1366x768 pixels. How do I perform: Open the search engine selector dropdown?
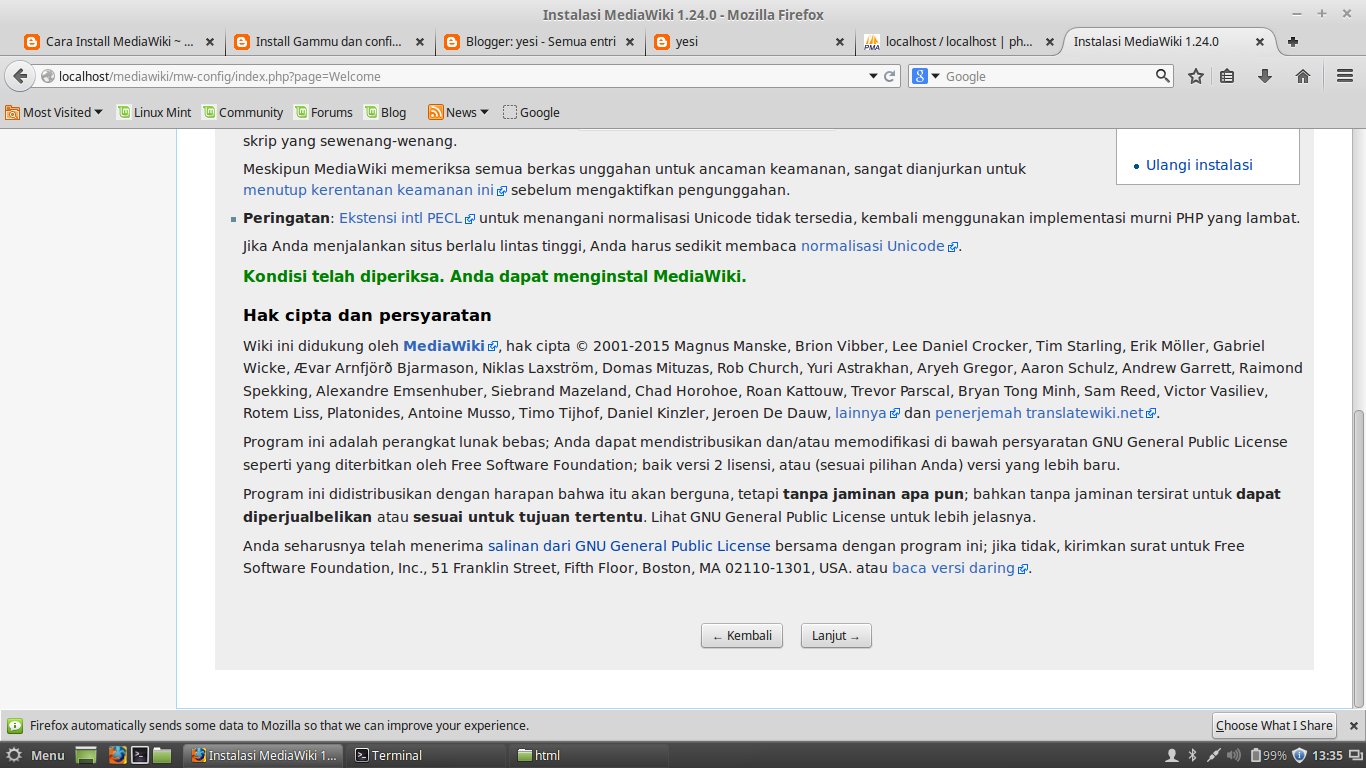click(x=927, y=76)
